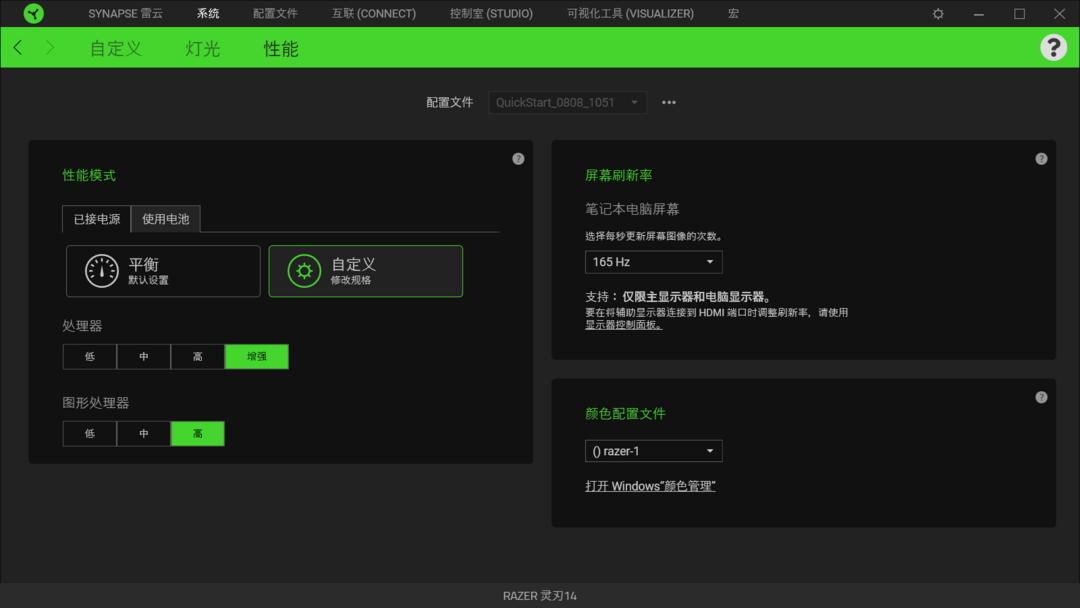
Task: Click the Razer logo icon
Action: pyautogui.click(x=31, y=13)
